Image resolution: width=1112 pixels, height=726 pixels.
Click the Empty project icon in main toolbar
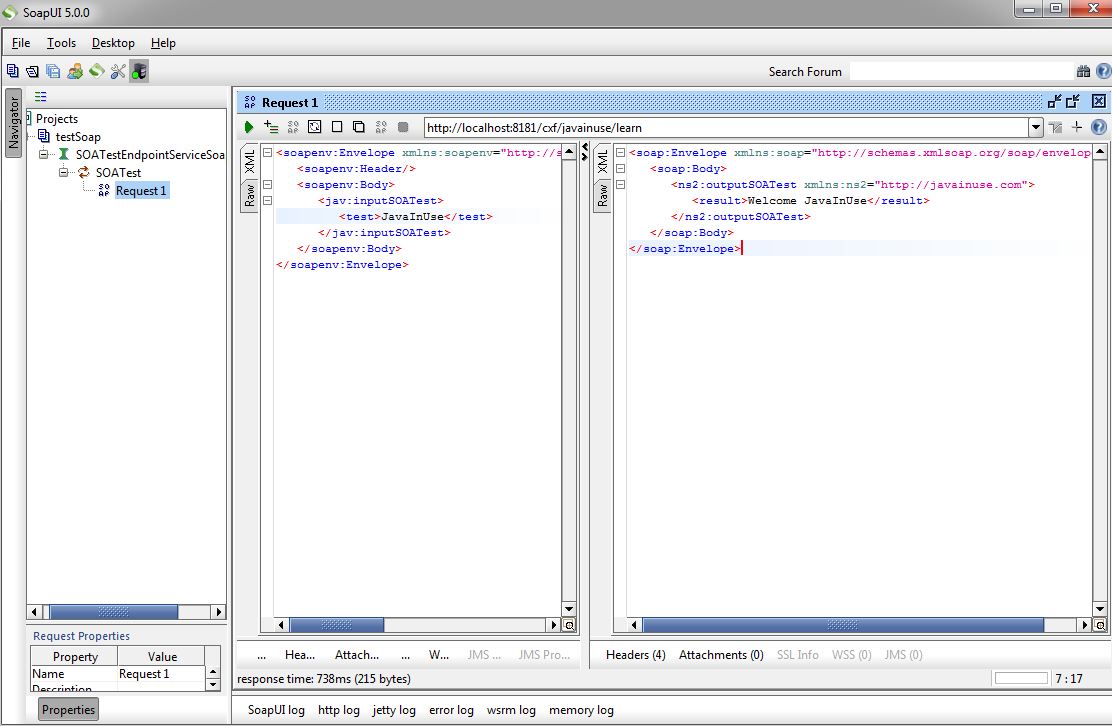pos(13,70)
